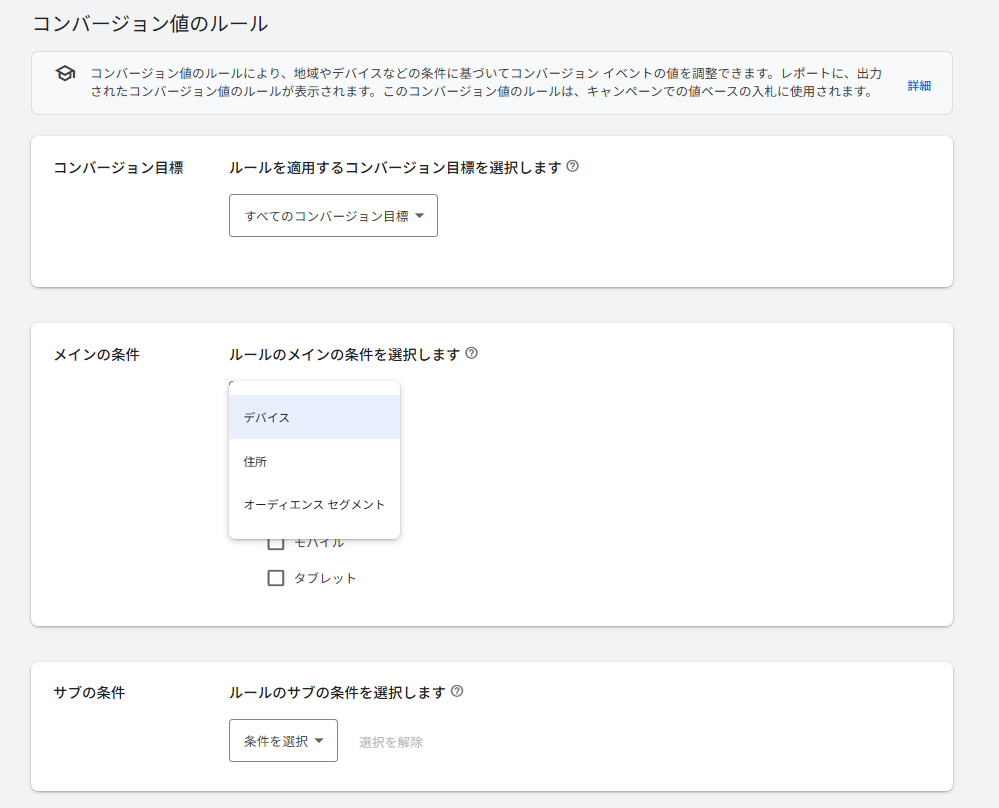Tick the モバイル checkbox
Image resolution: width=999 pixels, height=808 pixels.
[x=276, y=543]
